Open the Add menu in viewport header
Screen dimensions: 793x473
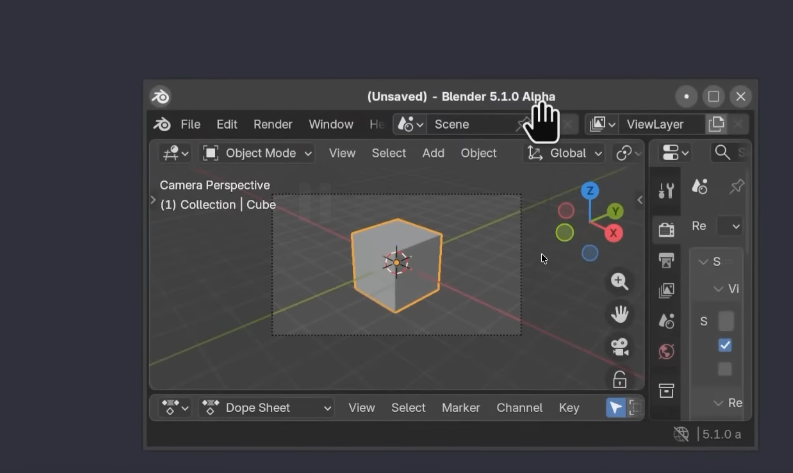coord(433,153)
